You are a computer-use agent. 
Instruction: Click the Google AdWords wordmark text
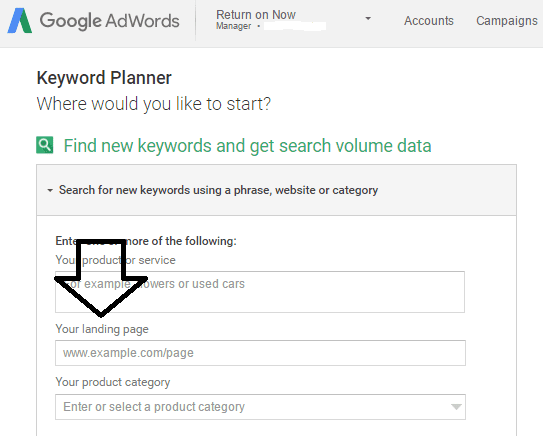[x=109, y=21]
